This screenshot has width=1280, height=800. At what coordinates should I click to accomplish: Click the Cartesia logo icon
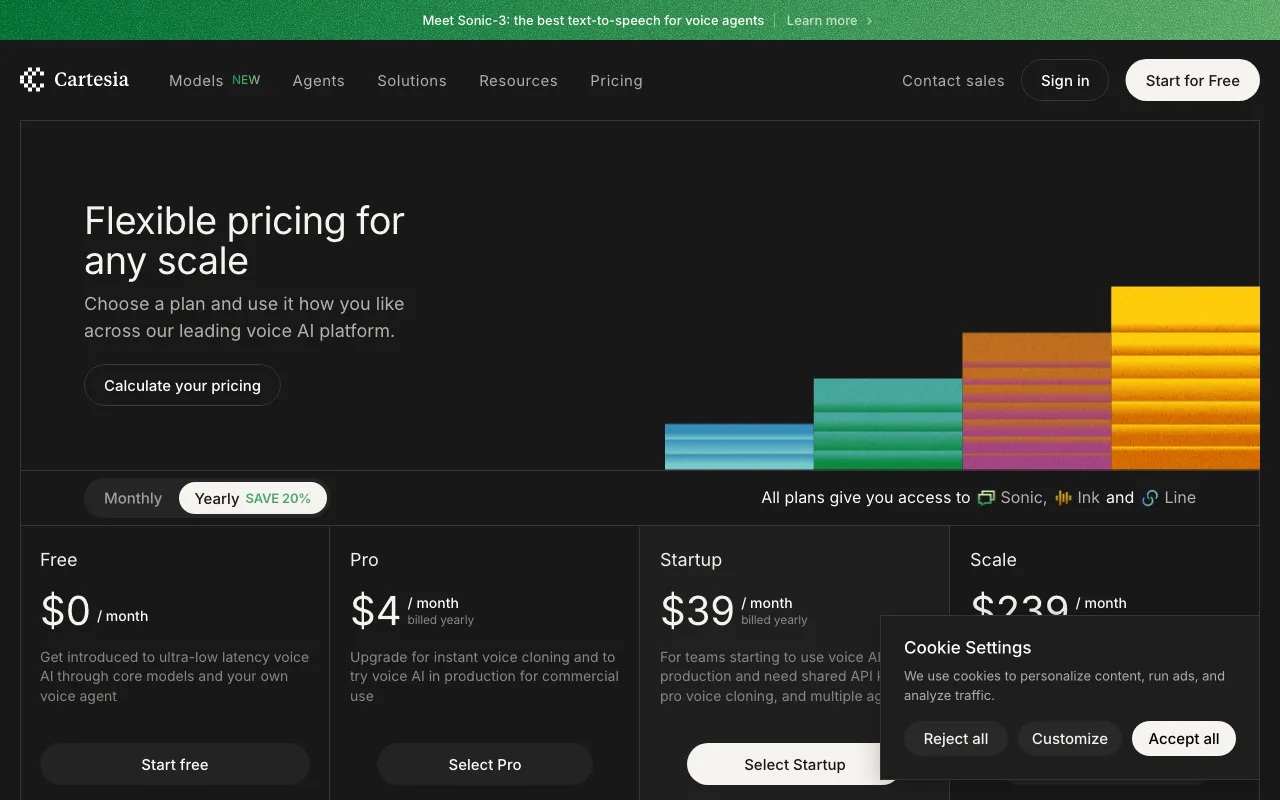32,80
